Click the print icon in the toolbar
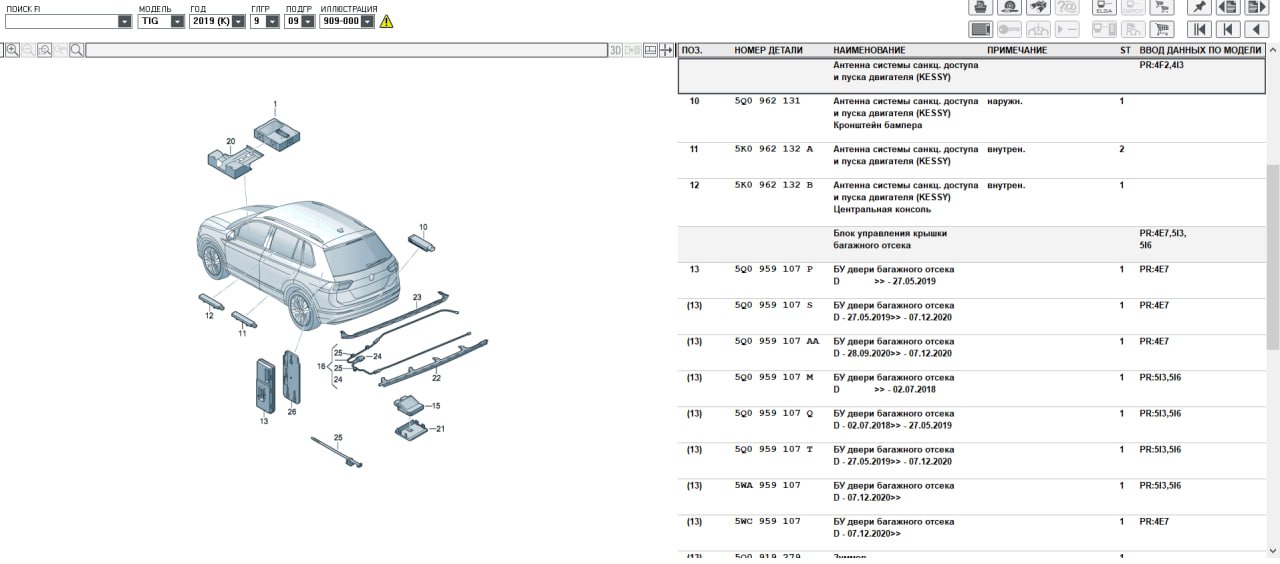The image size is (1280, 564). pyautogui.click(x=980, y=6)
